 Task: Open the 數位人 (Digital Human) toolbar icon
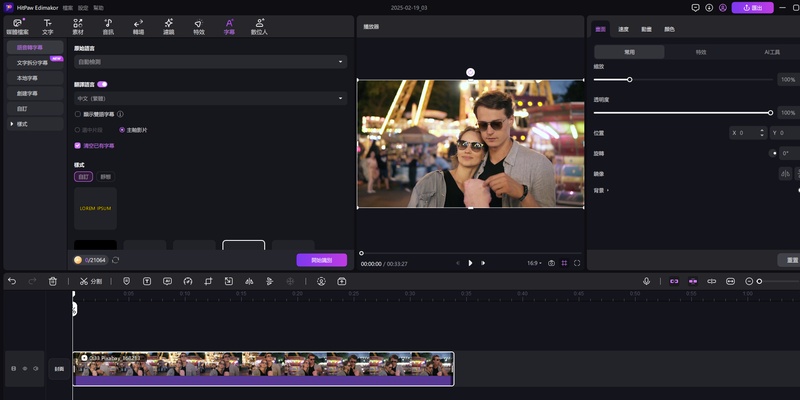259,25
